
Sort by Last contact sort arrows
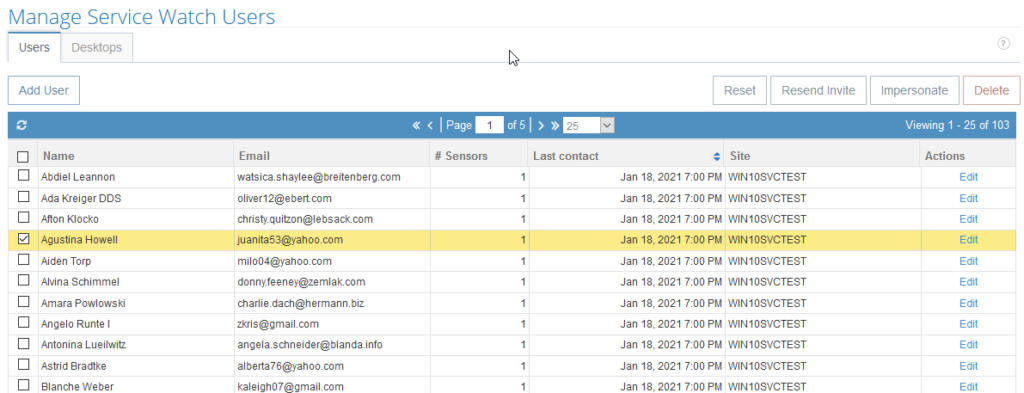716,157
